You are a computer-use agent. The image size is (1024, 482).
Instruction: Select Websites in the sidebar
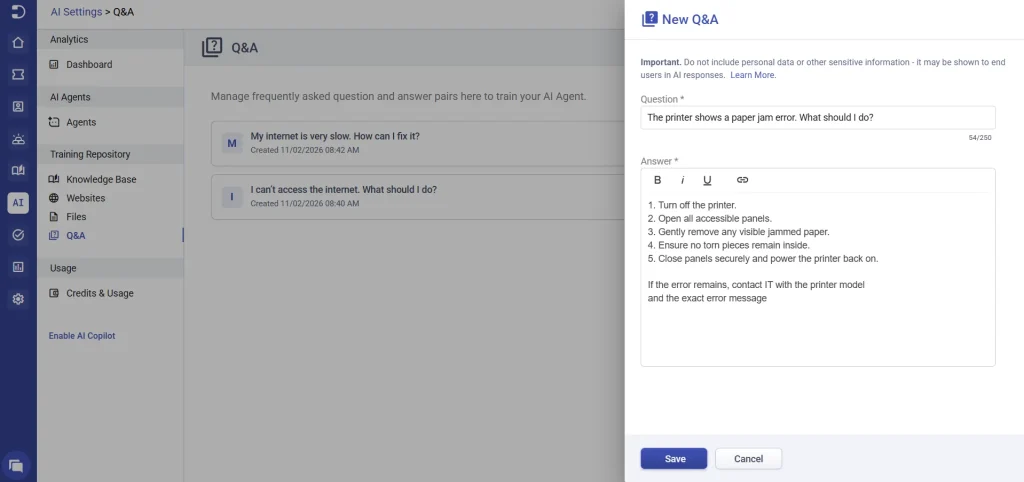click(85, 198)
